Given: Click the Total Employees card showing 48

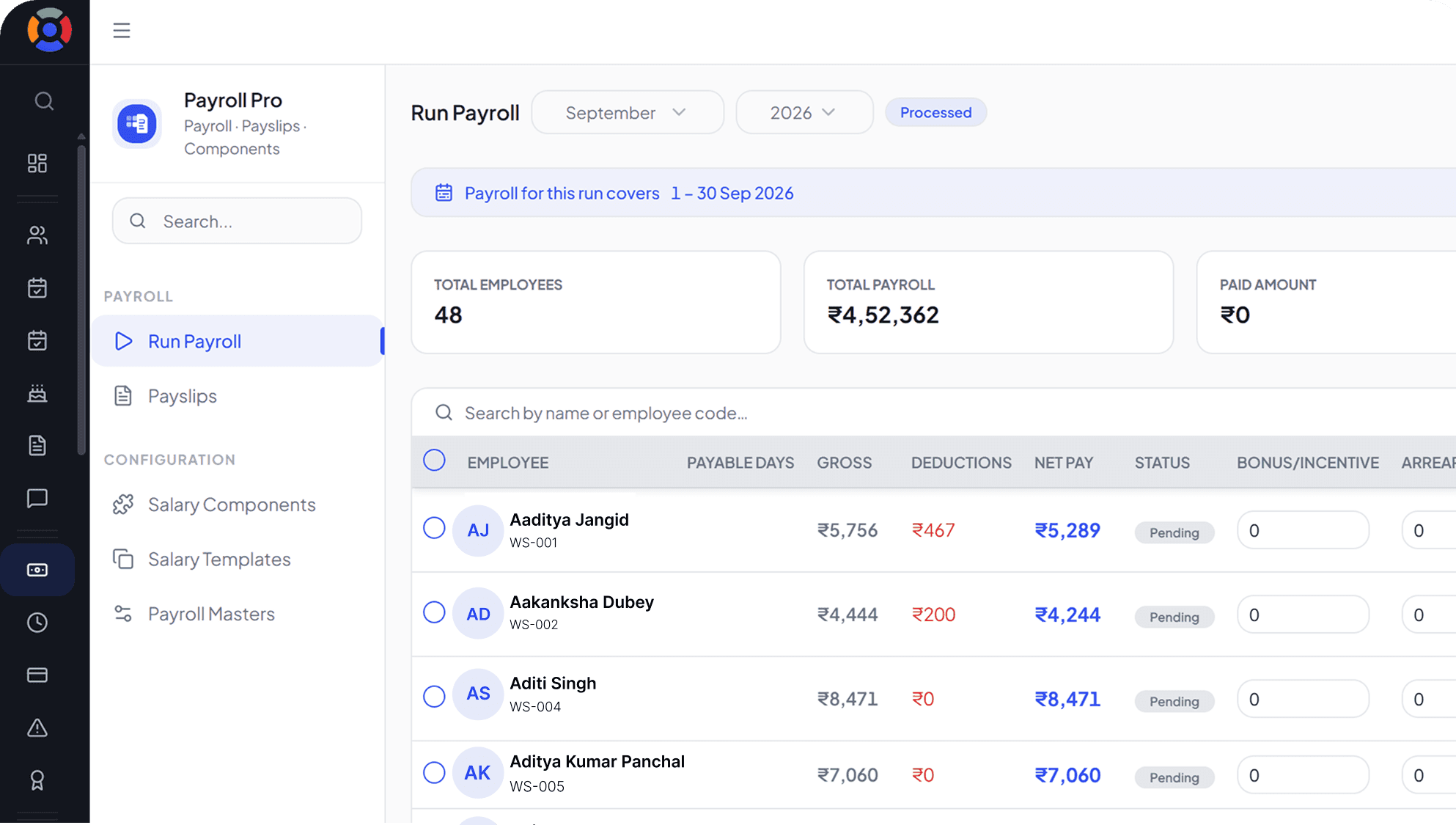Looking at the screenshot, I should coord(596,302).
